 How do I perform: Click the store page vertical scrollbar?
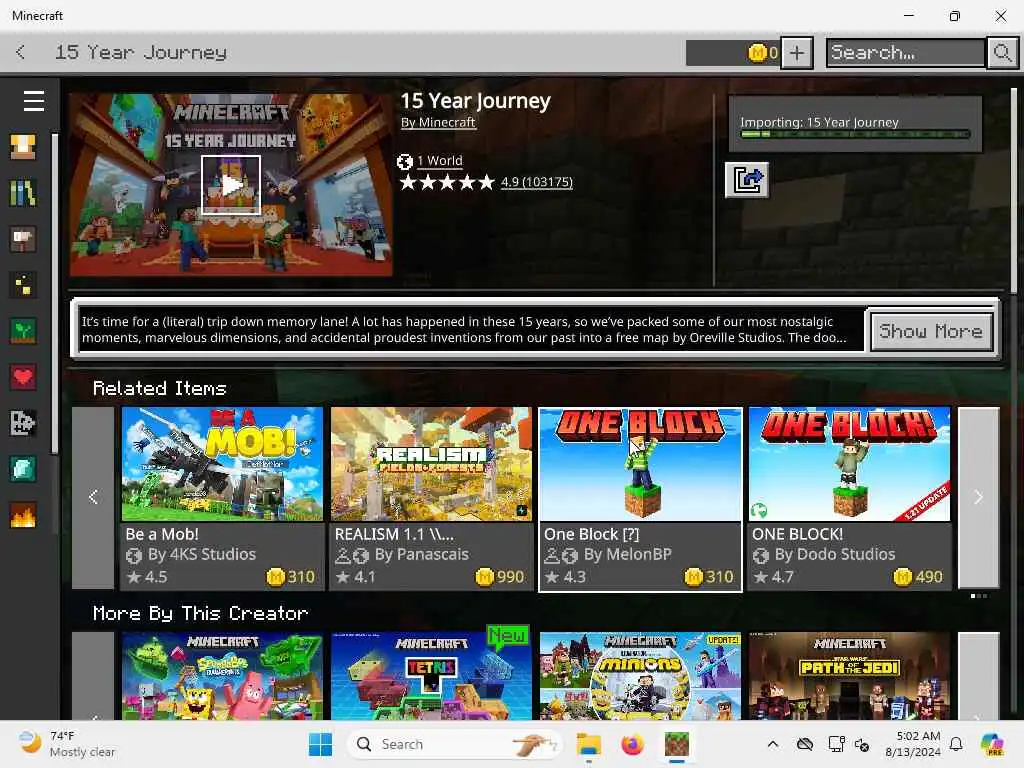[1014, 191]
